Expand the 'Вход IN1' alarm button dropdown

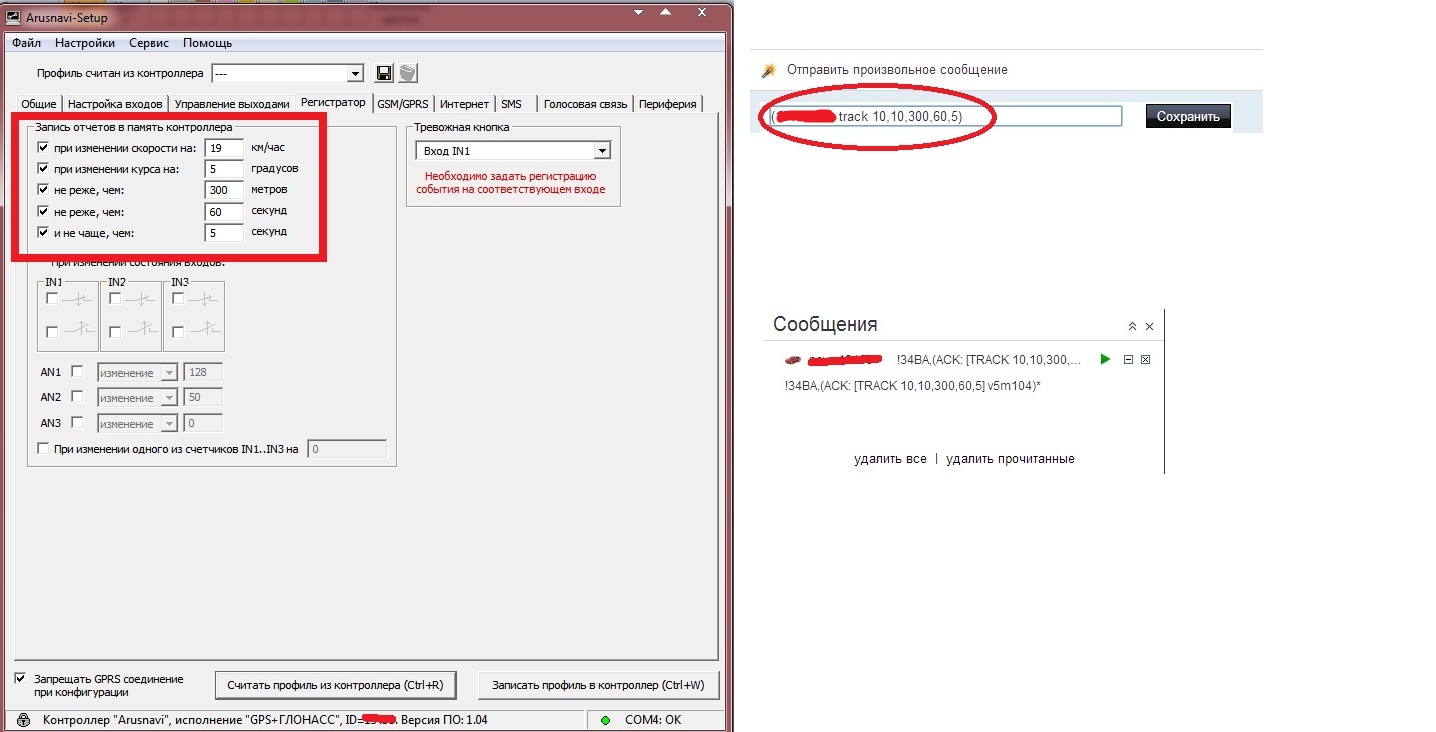coord(601,151)
